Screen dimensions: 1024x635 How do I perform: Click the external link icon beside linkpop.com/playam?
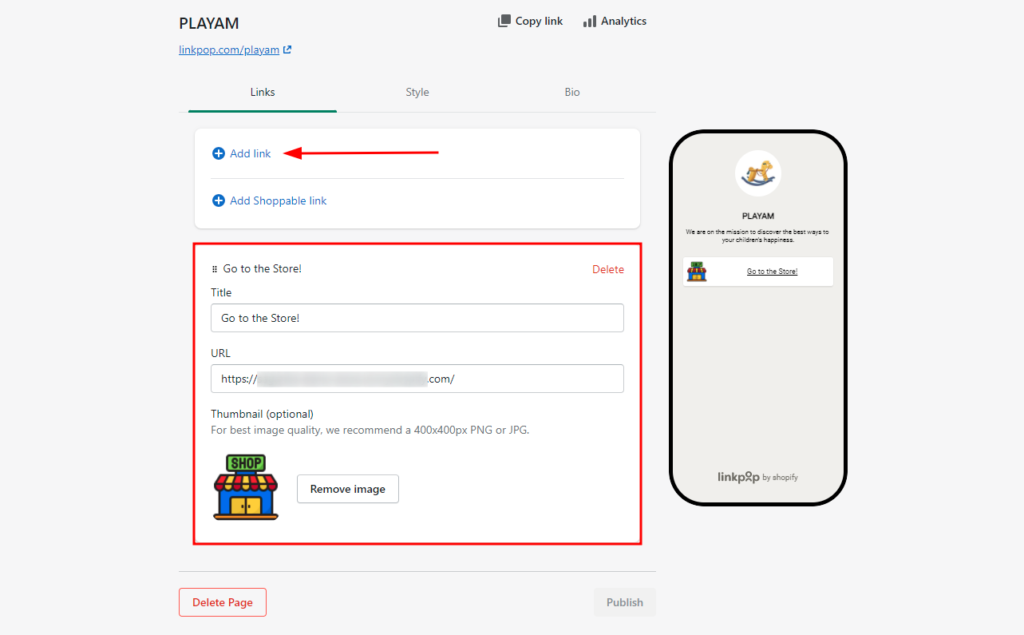(287, 50)
